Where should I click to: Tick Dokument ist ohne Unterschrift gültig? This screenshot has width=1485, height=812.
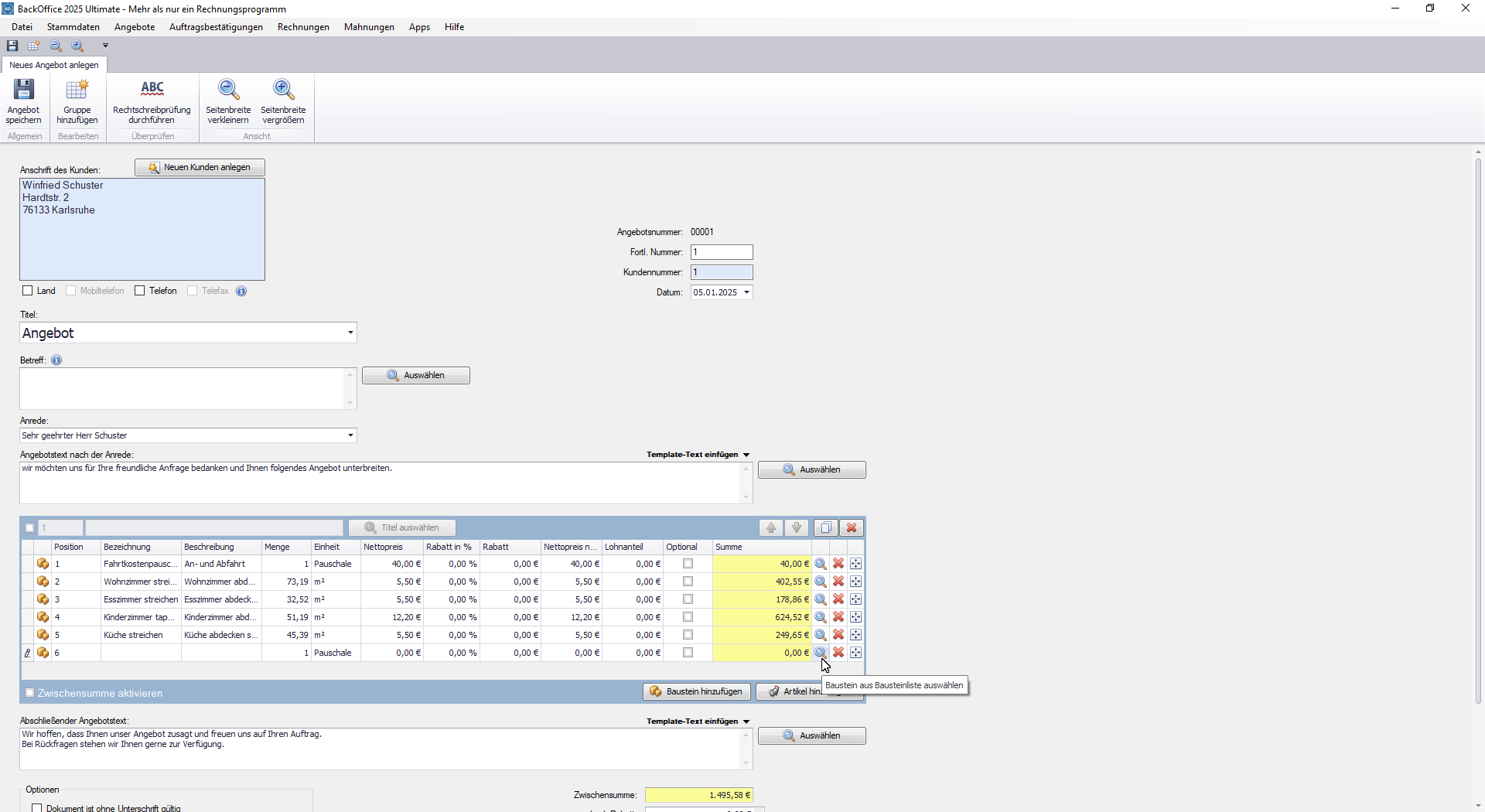[36, 807]
